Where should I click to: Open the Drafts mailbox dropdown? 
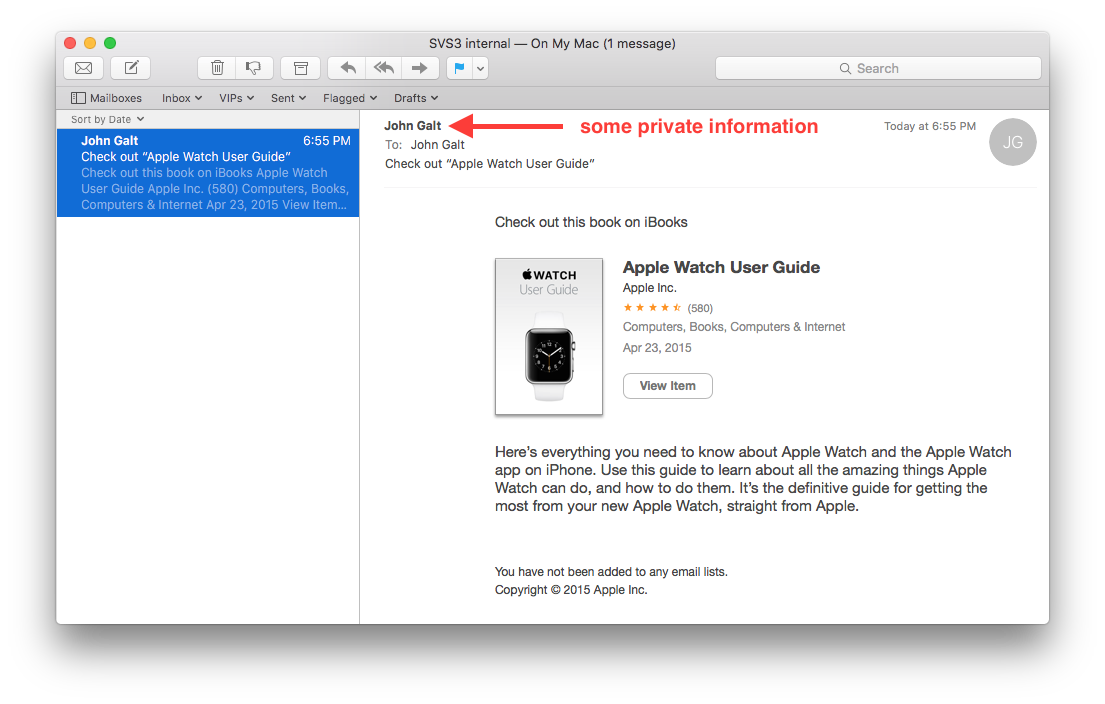pyautogui.click(x=416, y=98)
